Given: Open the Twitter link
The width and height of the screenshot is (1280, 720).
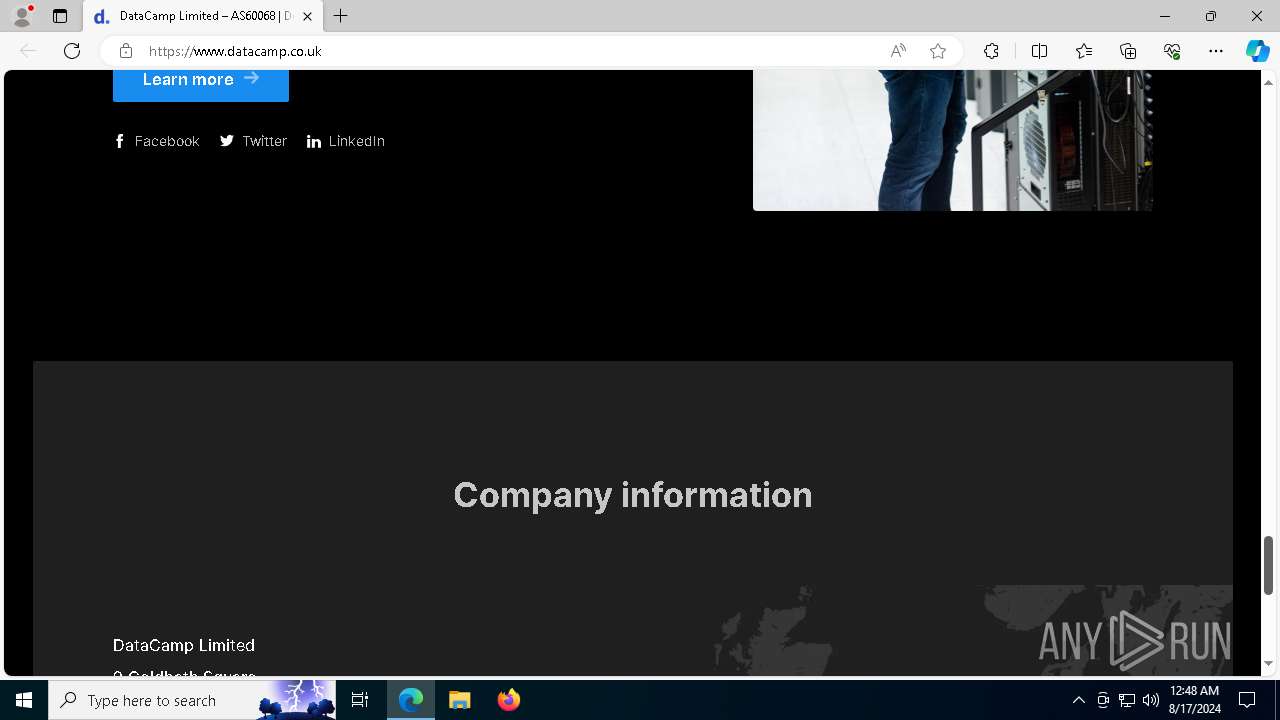Looking at the screenshot, I should click(253, 141).
